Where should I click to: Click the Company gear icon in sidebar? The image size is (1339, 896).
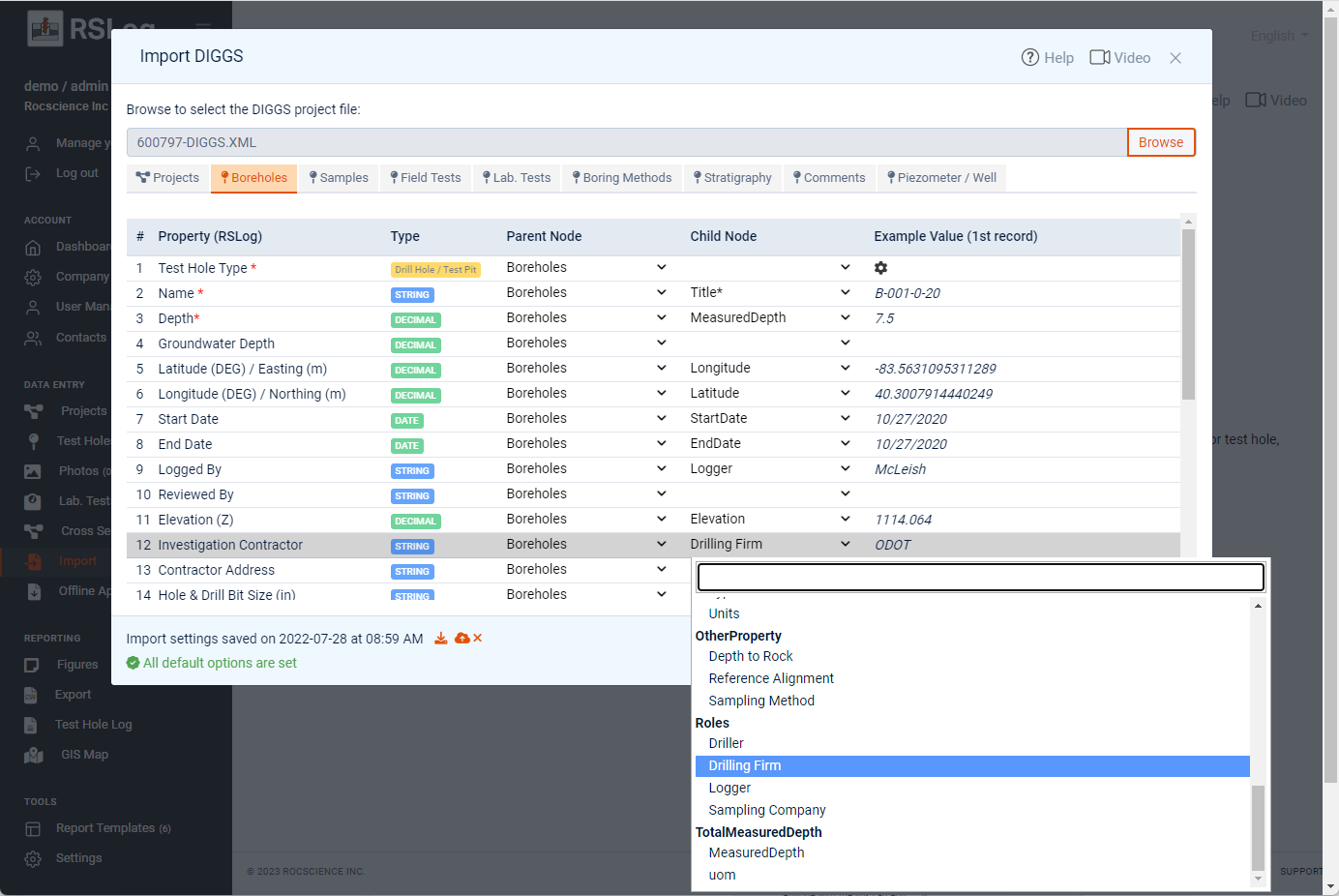tap(33, 278)
